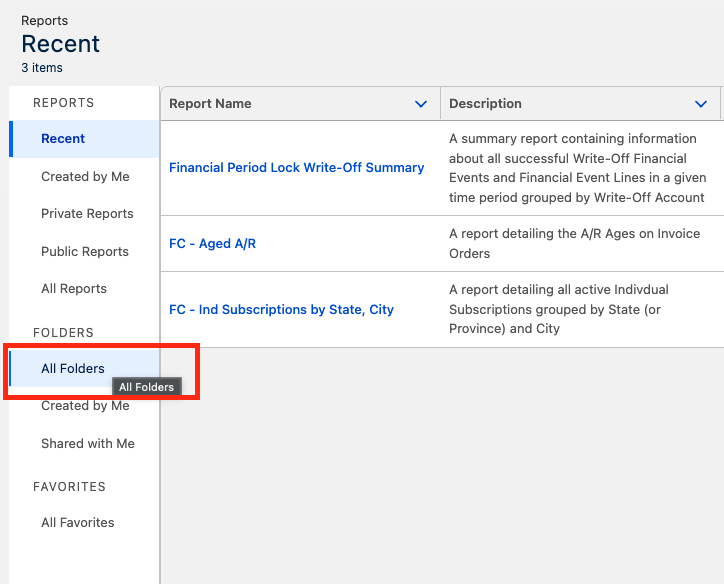Click the 'Recent' page title
The width and height of the screenshot is (724, 584).
pyautogui.click(x=60, y=44)
